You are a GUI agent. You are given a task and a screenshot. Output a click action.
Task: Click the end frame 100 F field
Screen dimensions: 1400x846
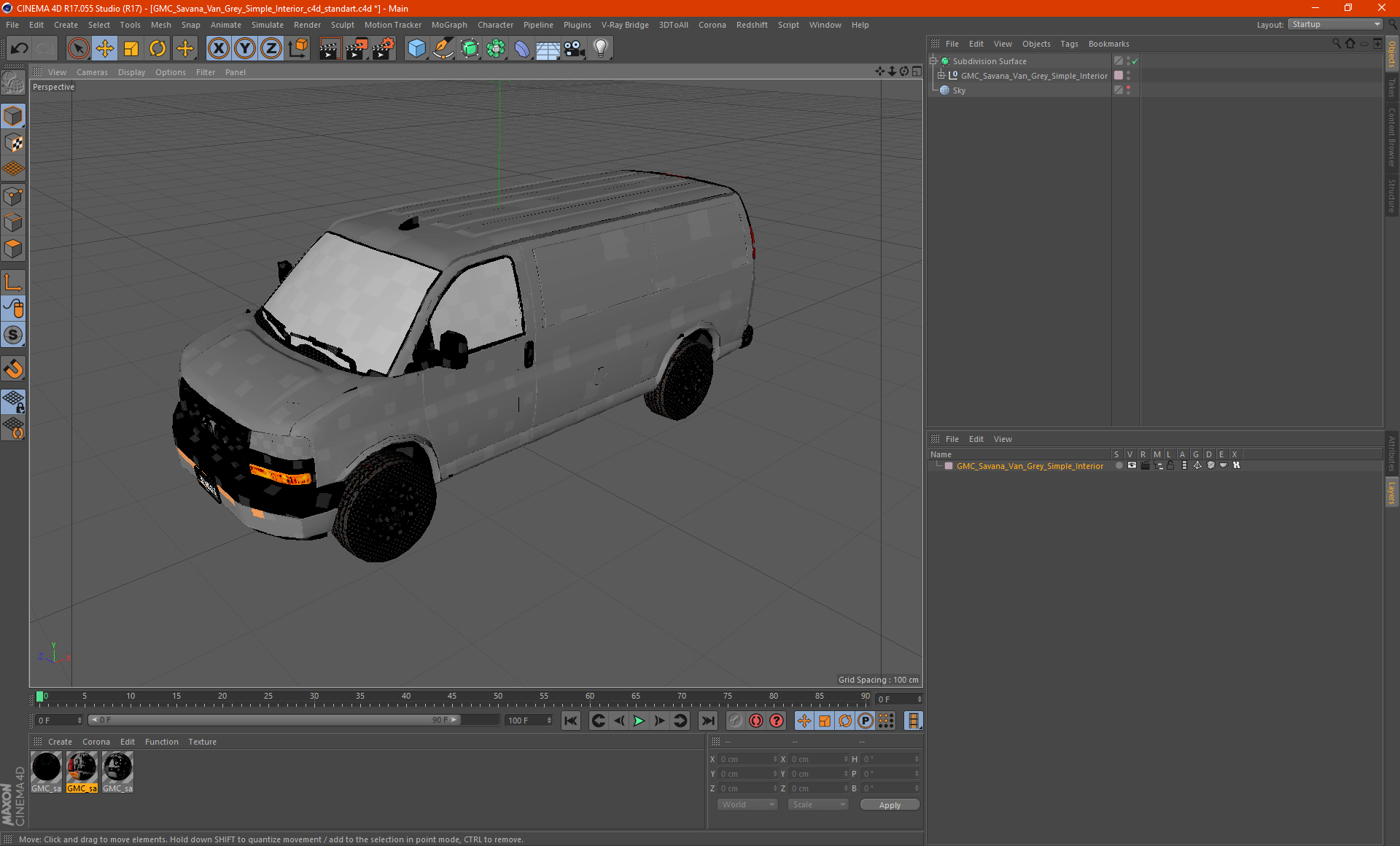click(529, 720)
